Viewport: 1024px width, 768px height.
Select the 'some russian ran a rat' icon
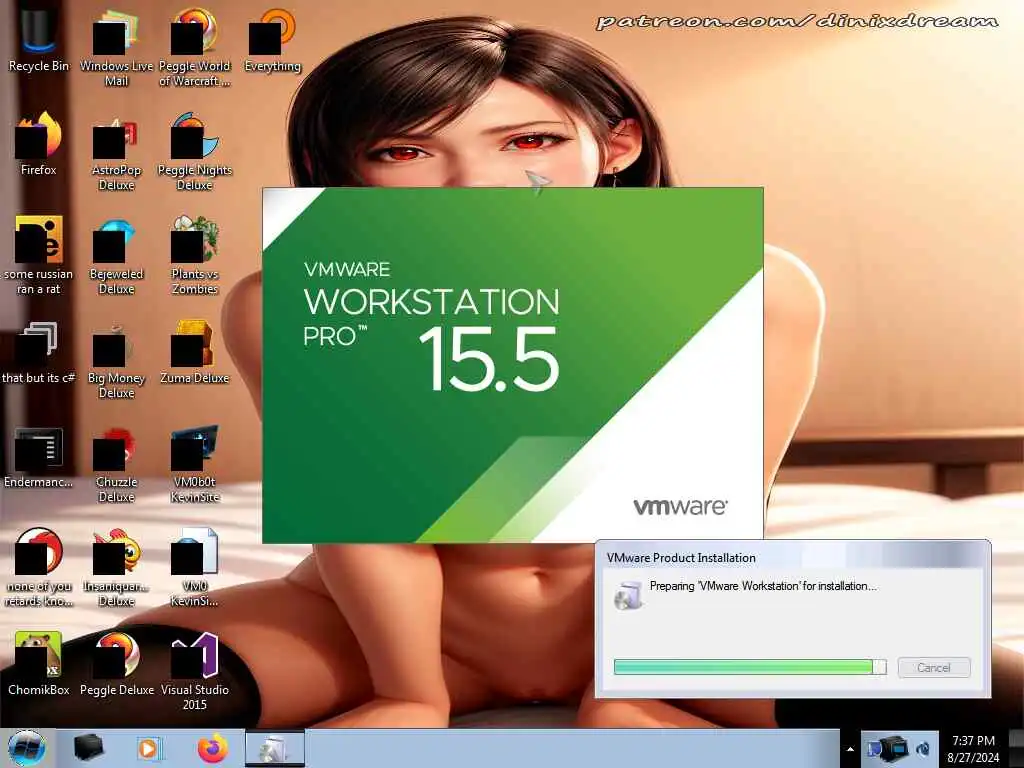(39, 256)
